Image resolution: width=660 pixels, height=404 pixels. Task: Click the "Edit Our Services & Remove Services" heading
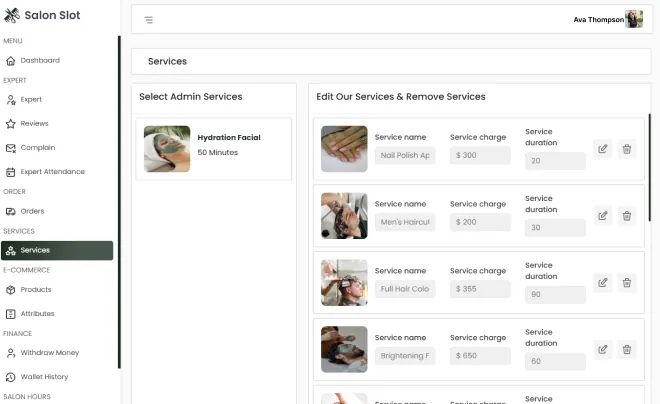(x=401, y=97)
